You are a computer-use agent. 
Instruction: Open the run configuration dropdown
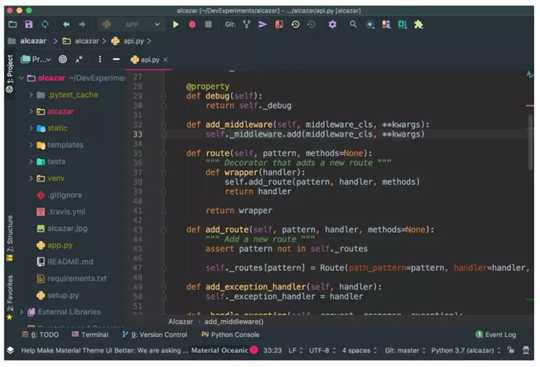coord(133,24)
